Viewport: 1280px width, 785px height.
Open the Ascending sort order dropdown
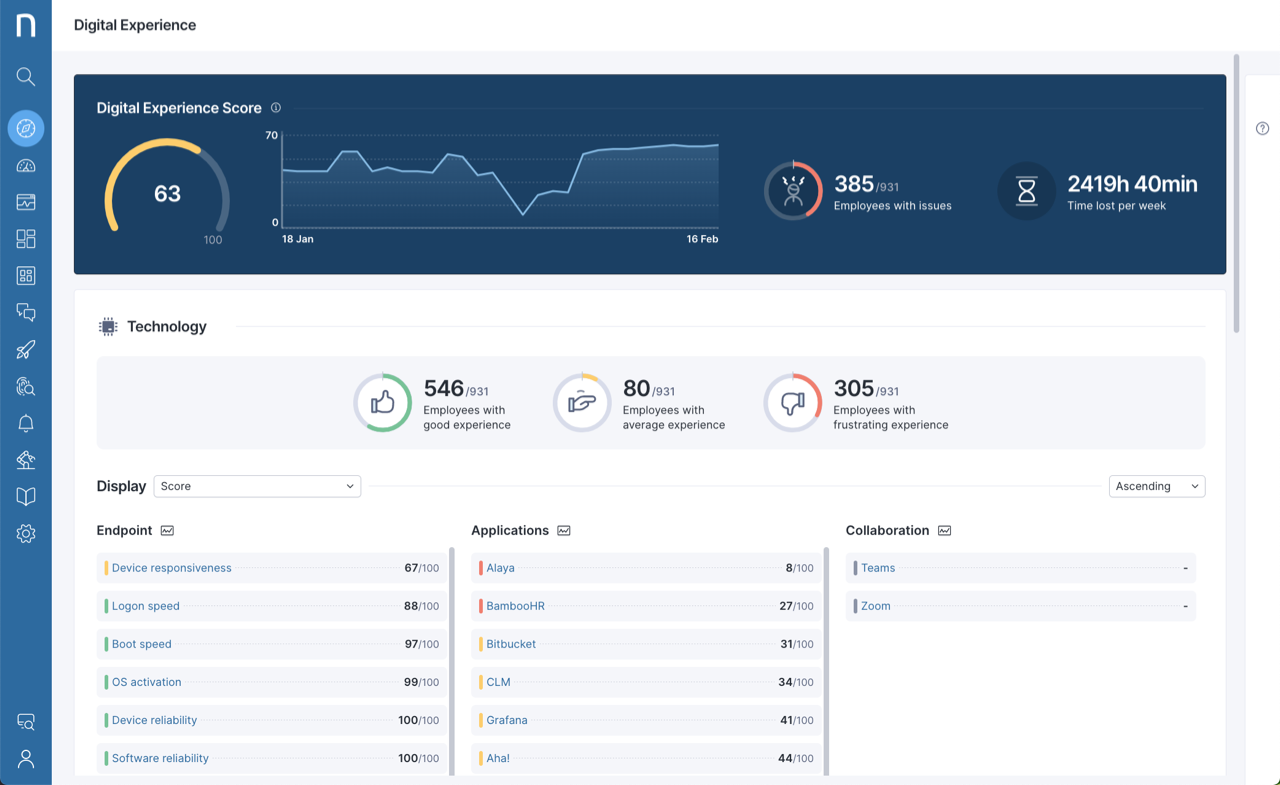click(x=1156, y=486)
